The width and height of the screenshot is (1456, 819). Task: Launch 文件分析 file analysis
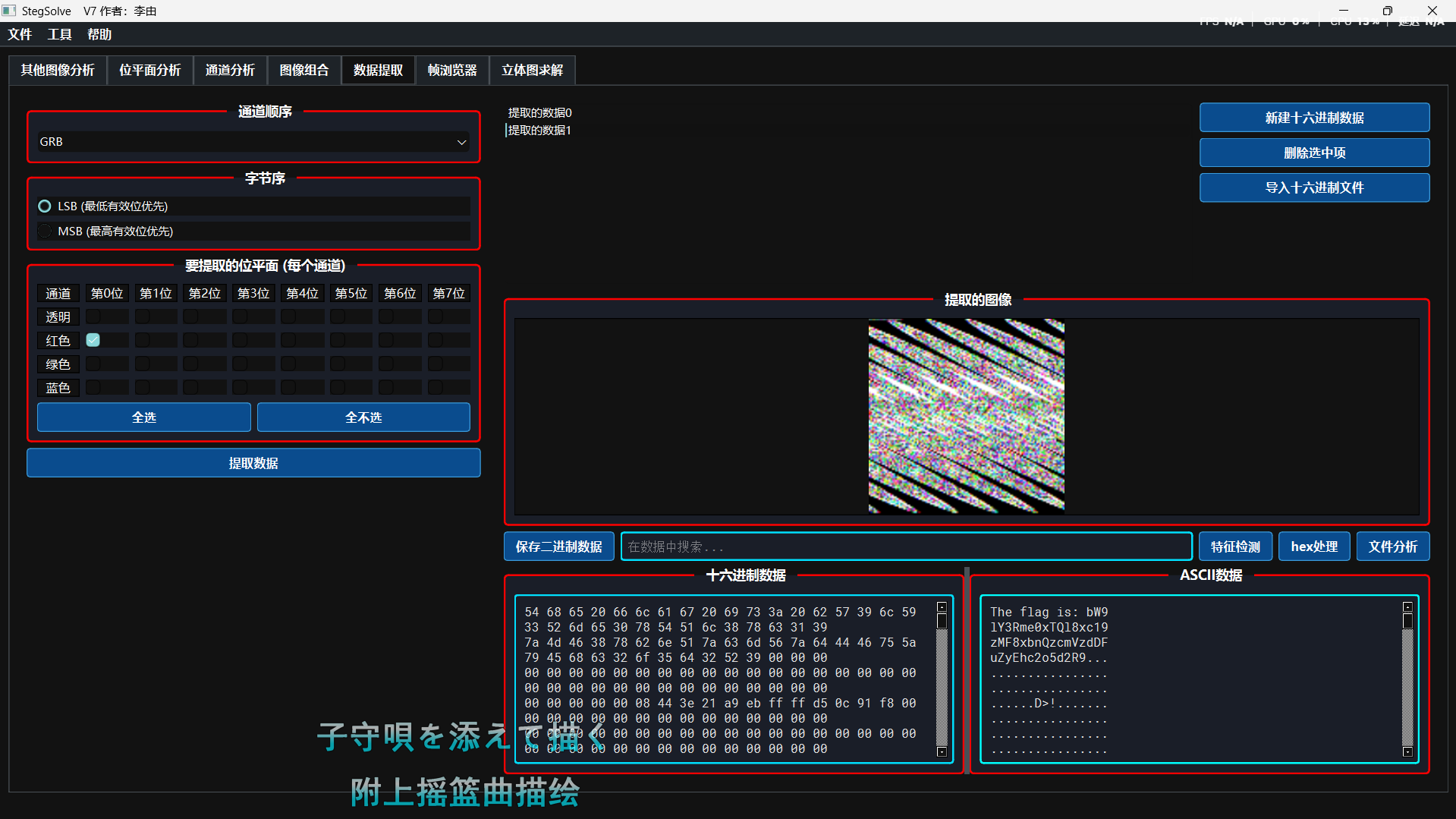point(1392,546)
